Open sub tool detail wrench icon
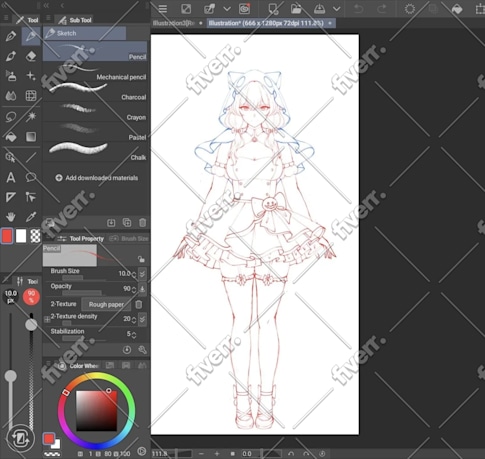 [x=143, y=350]
